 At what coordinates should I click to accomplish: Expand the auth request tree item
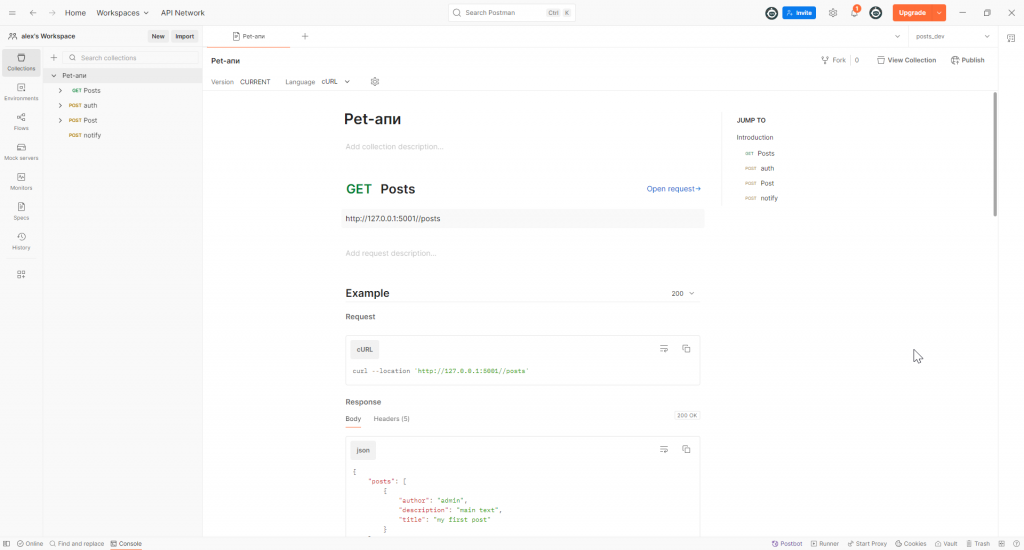pos(60,106)
